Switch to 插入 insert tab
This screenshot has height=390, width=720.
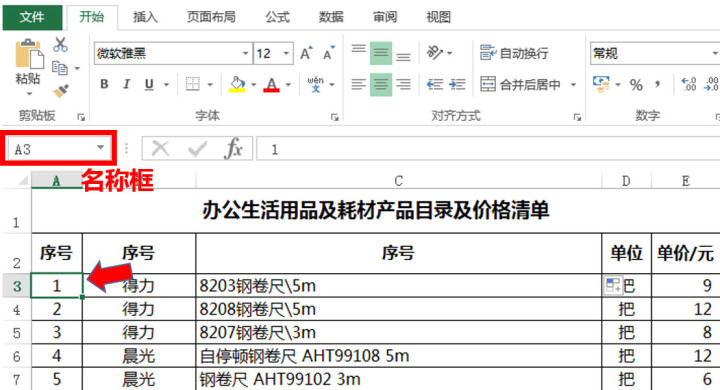tap(146, 17)
